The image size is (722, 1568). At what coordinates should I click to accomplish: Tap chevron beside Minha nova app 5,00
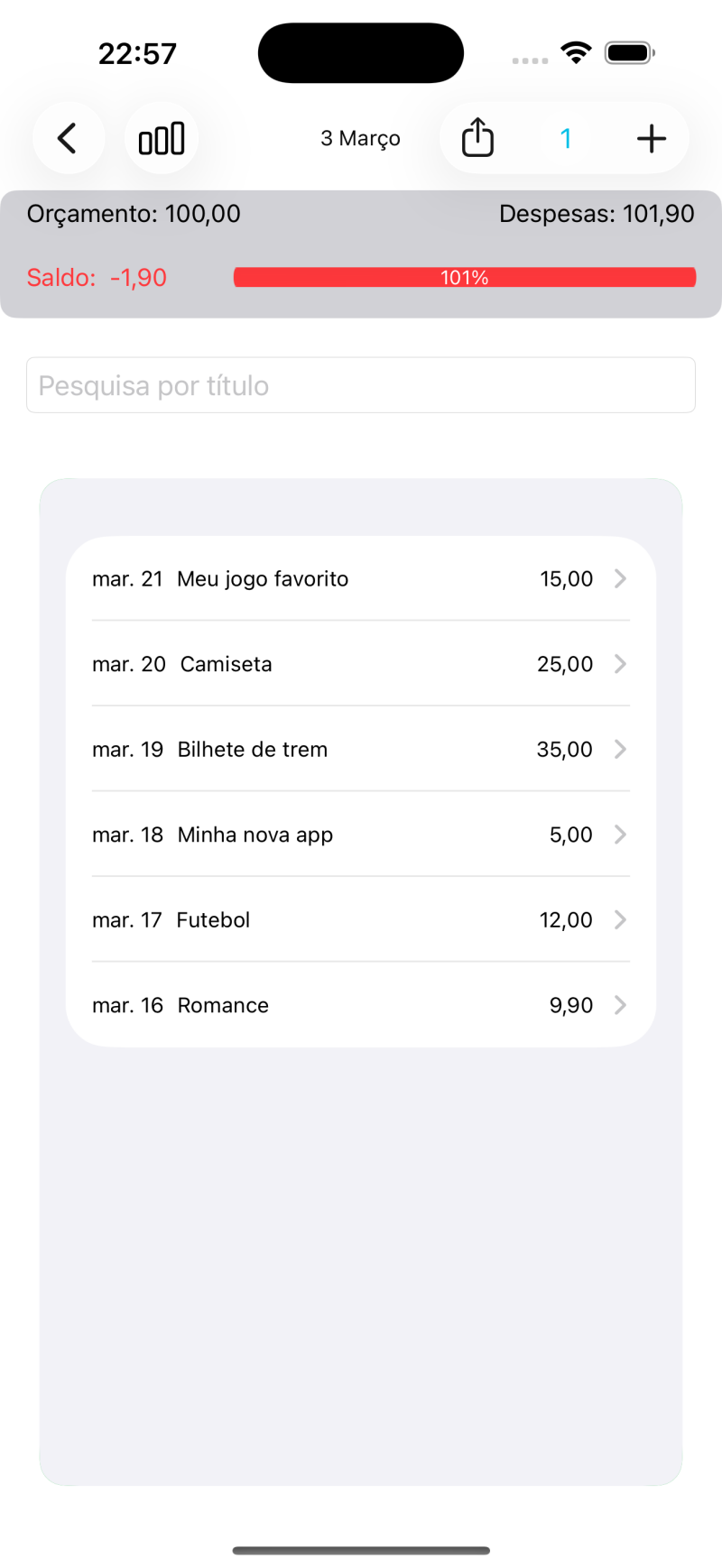coord(620,835)
